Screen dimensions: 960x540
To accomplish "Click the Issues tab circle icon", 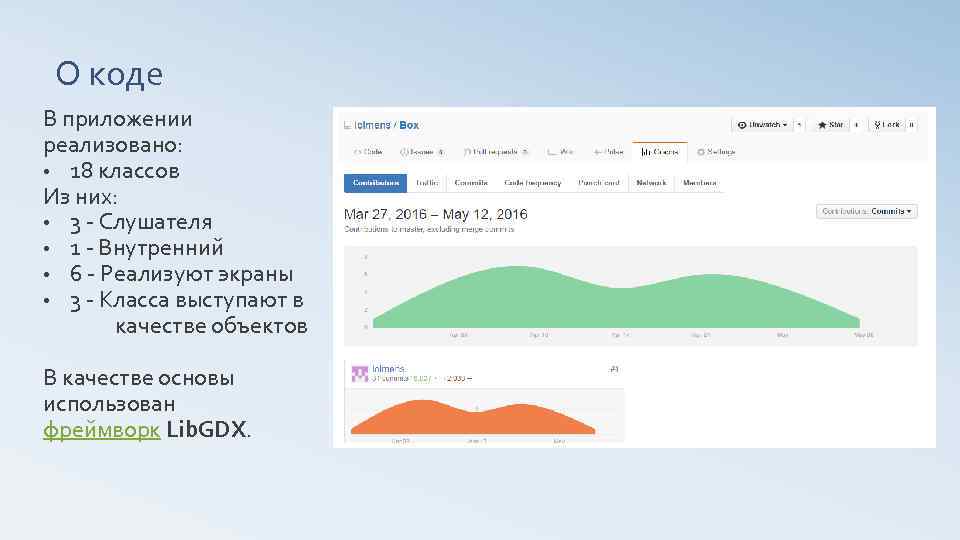I will (403, 152).
